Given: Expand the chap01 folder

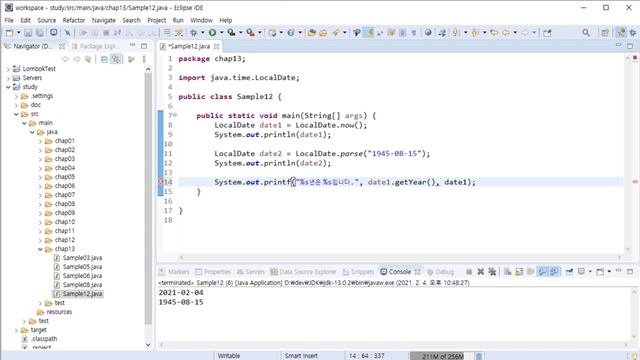Looking at the screenshot, I should pyautogui.click(x=40, y=141).
